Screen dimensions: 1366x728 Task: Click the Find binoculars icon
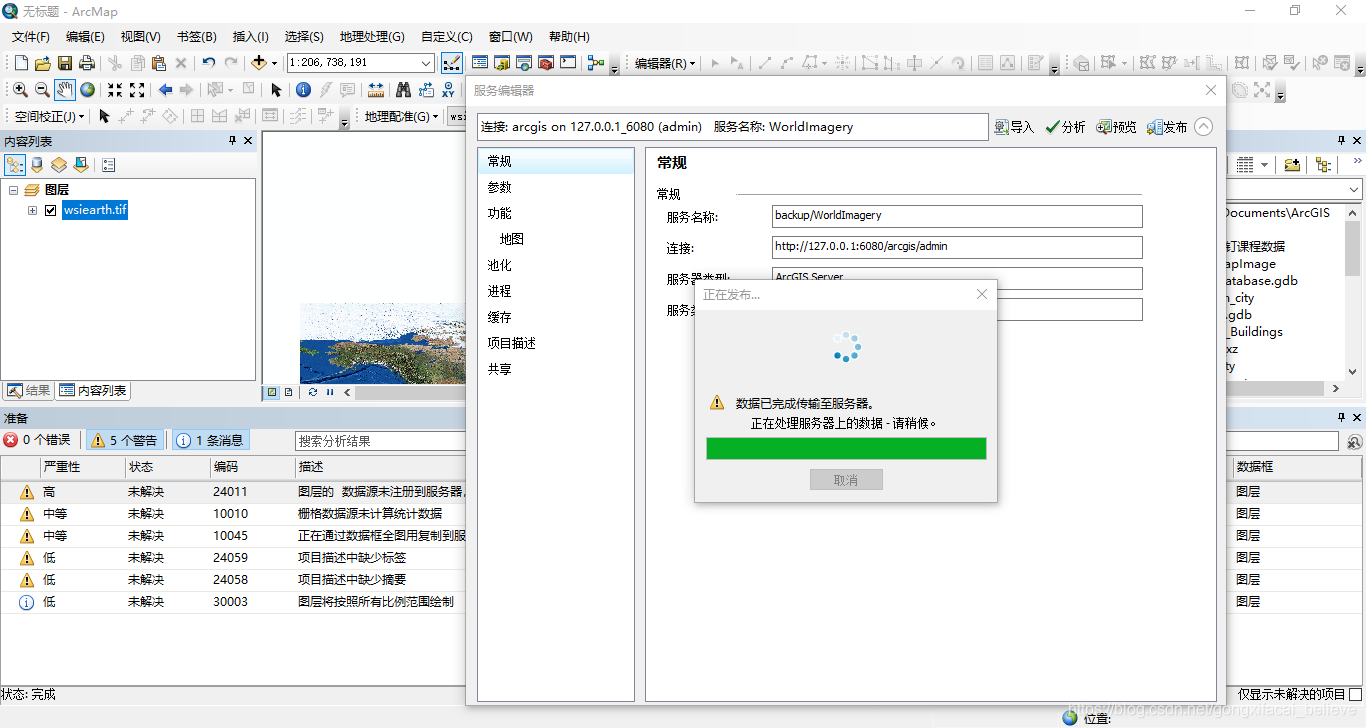click(x=404, y=90)
